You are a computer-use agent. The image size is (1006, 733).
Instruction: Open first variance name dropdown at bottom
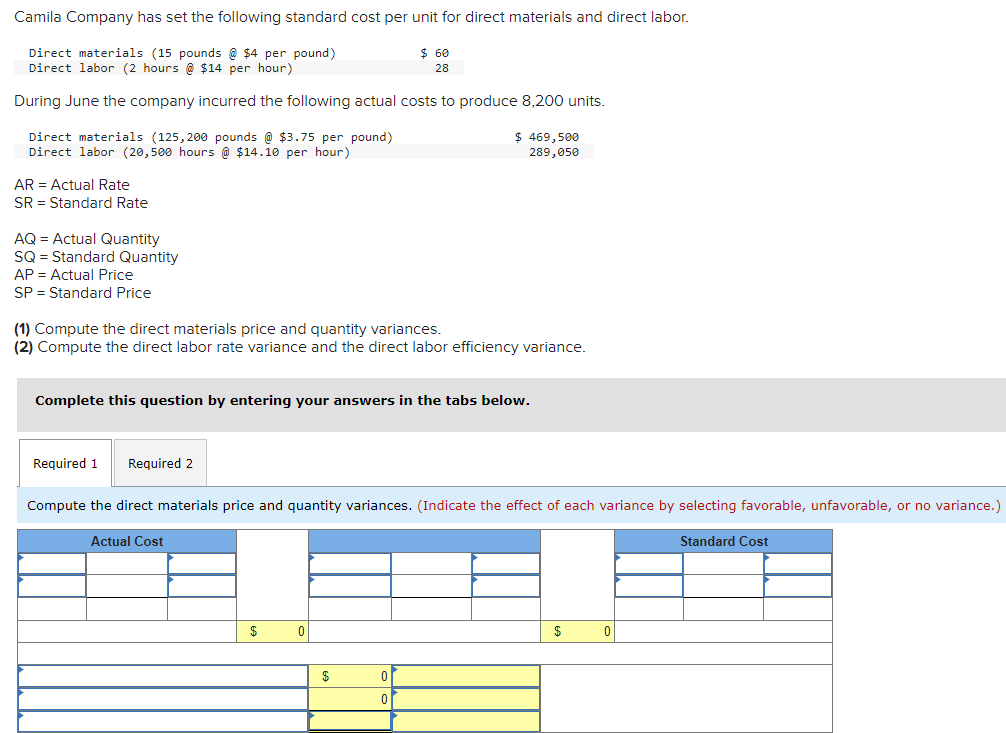(163, 676)
